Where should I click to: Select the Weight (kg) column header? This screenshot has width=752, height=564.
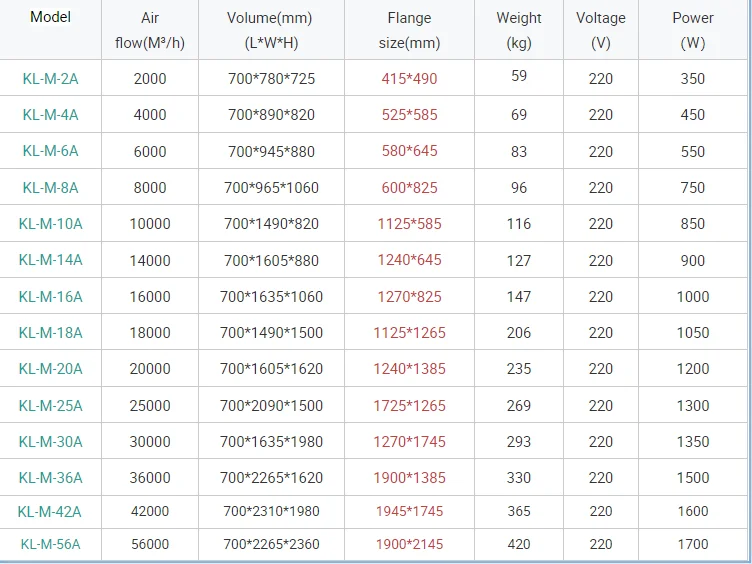click(519, 30)
